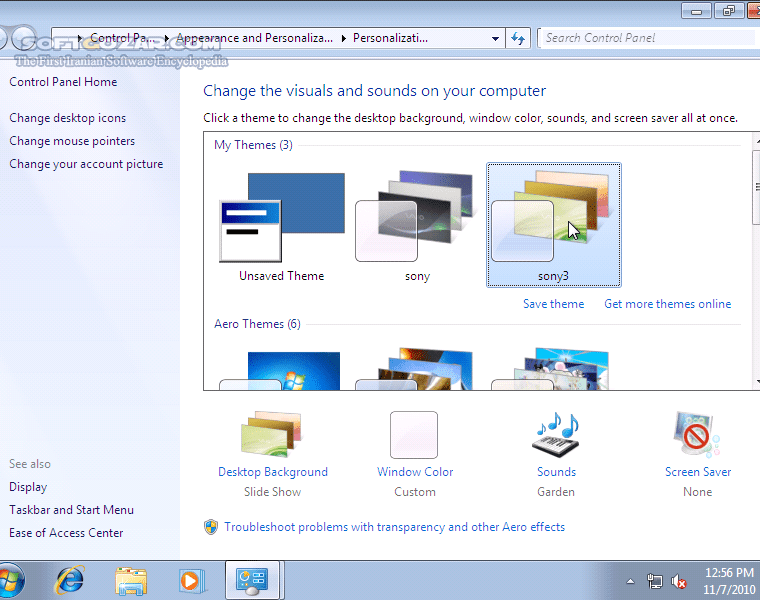Launch Internet Explorer from taskbar
Image resolution: width=760 pixels, height=600 pixels.
[70, 580]
